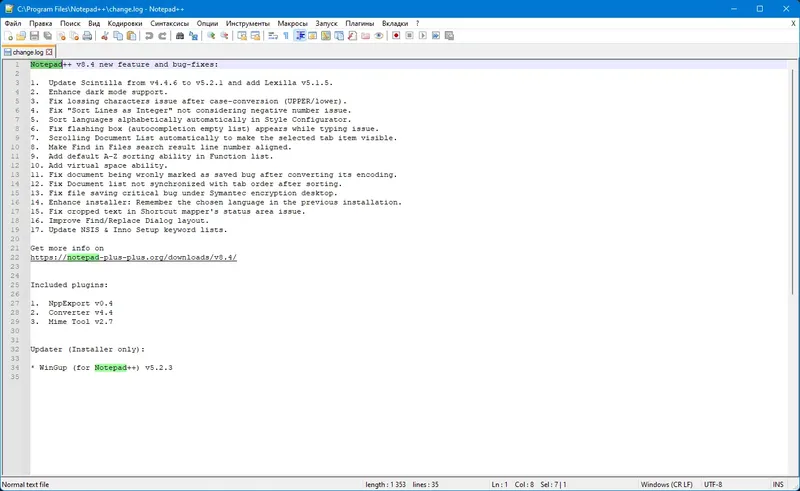Click the Close document toolbar icon

[x=61, y=36]
